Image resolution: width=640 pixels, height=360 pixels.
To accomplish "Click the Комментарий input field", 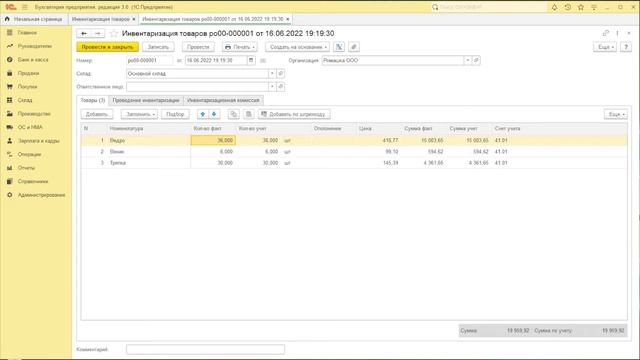I will [205, 349].
